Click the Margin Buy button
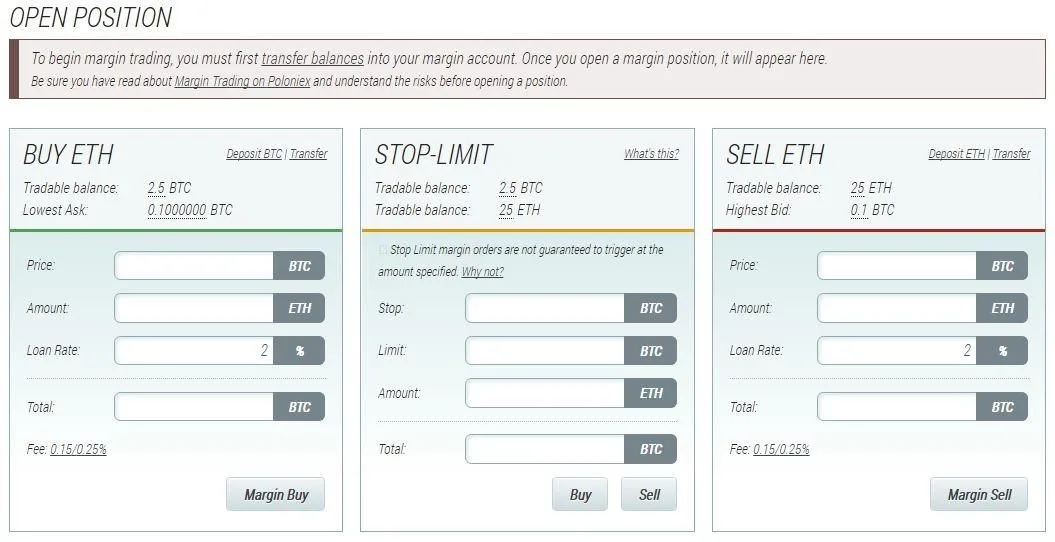 tap(276, 495)
